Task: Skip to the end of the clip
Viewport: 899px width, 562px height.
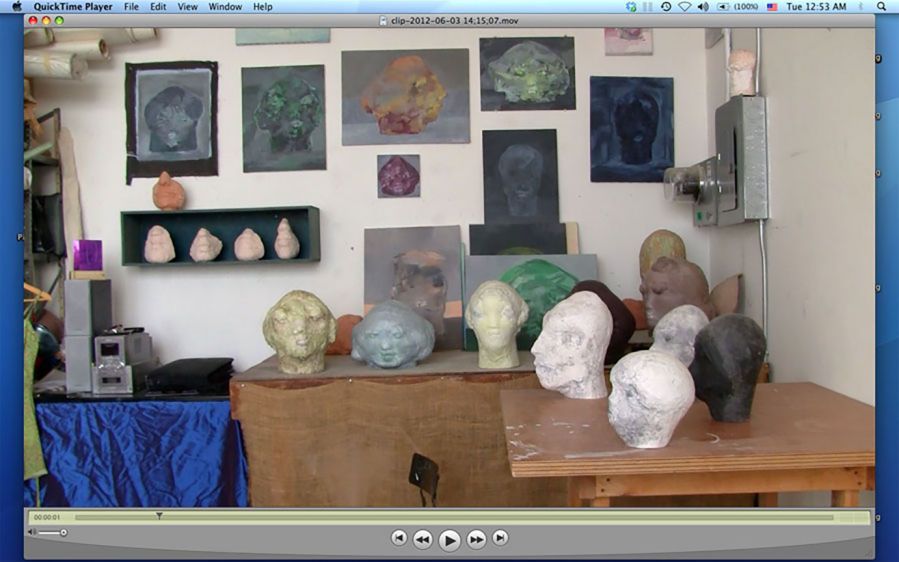Action: (x=500, y=538)
